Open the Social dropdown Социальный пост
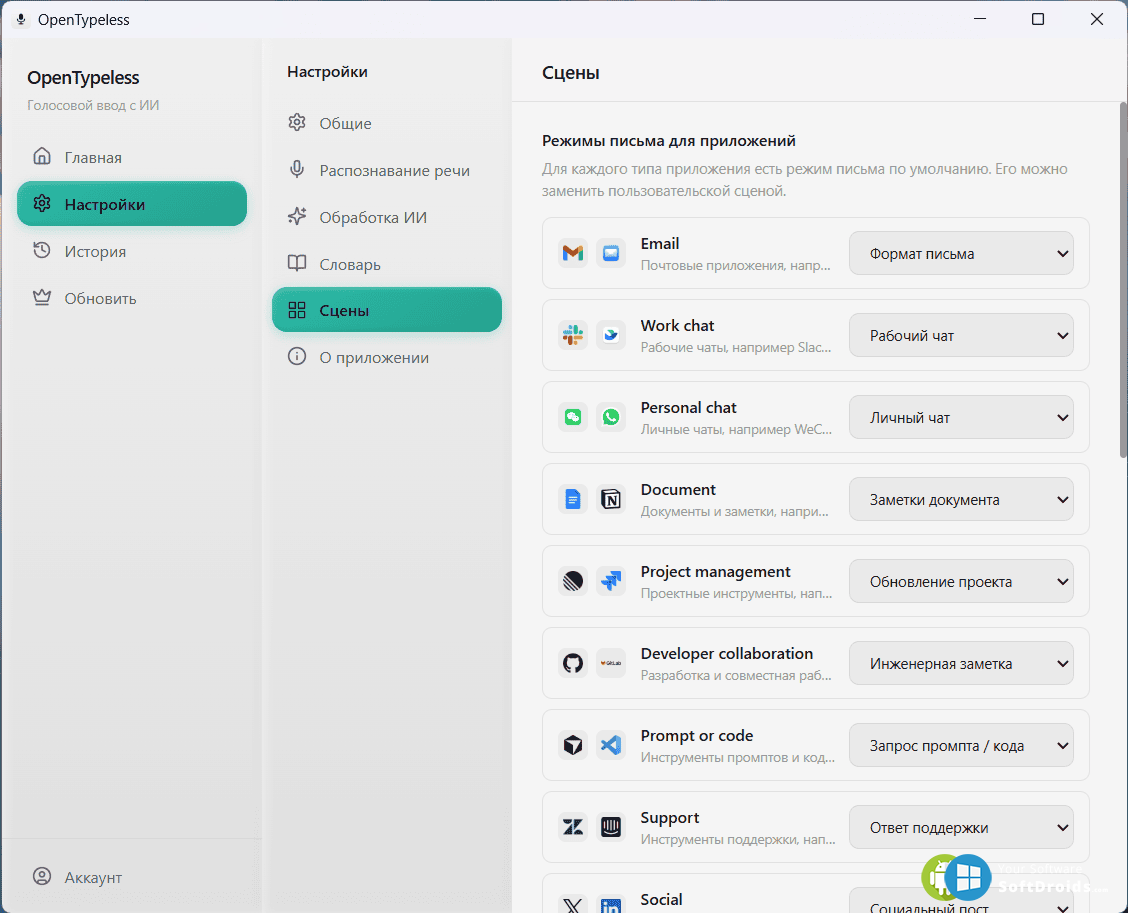 [x=961, y=901]
